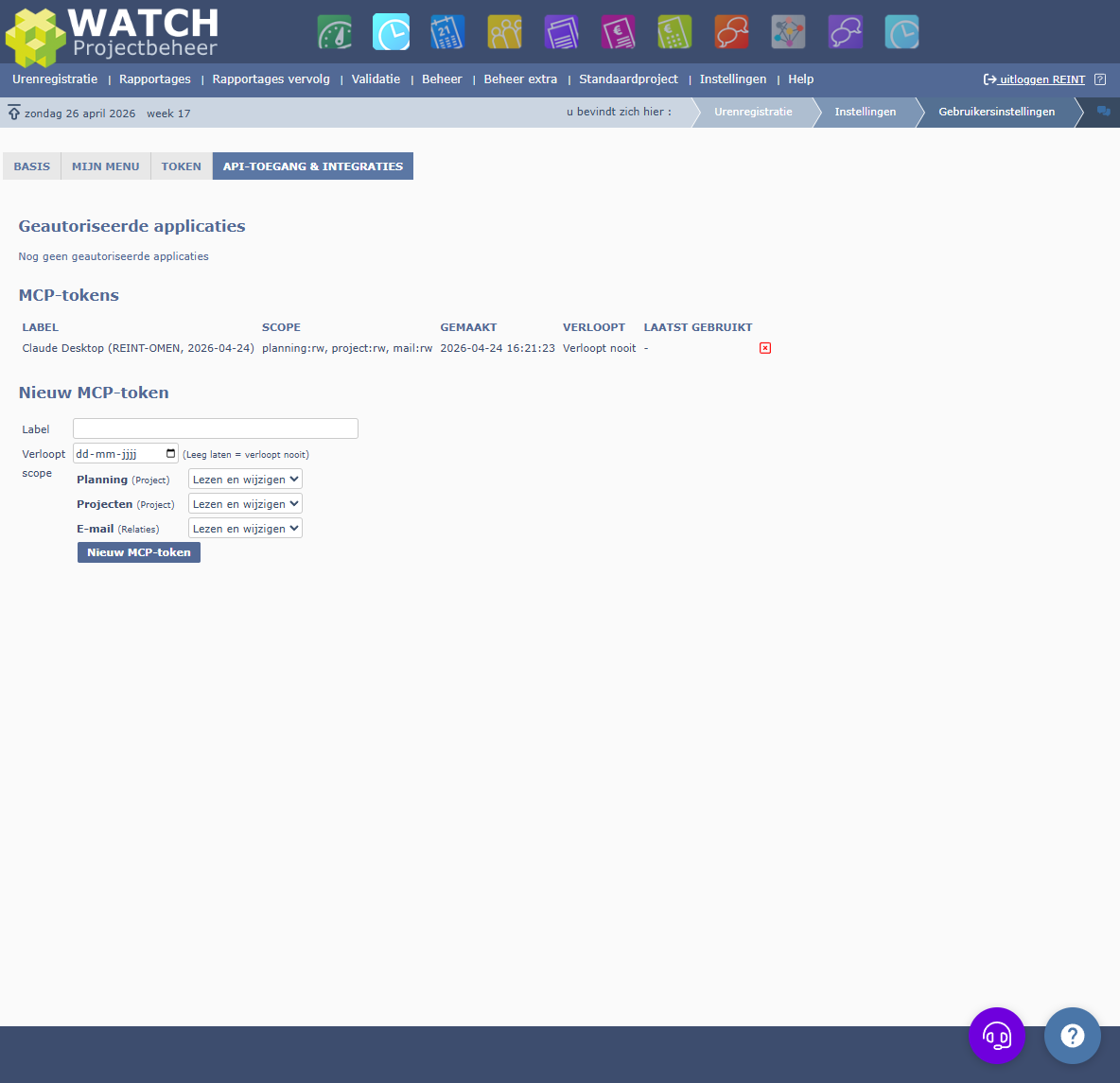Viewport: 1120px width, 1083px height.
Task: Change the Projecten scope selection
Action: [x=244, y=503]
